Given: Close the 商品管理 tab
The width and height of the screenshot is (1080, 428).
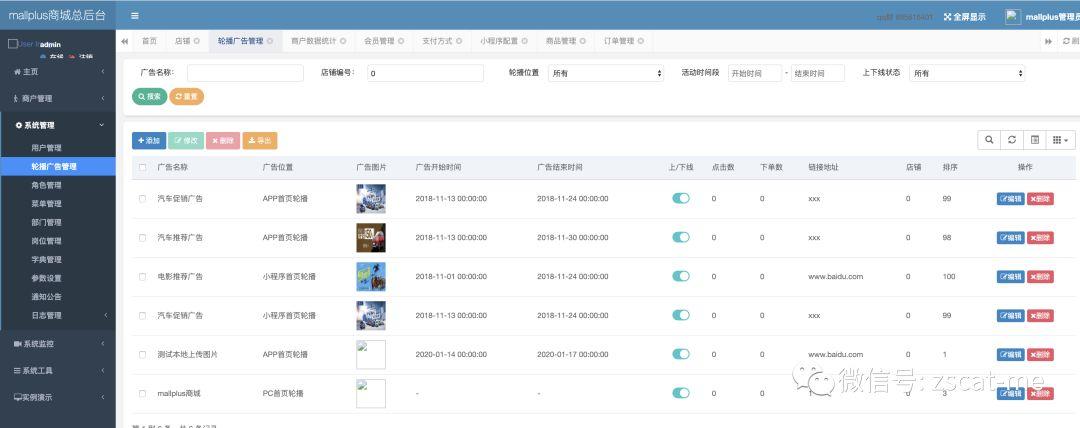Looking at the screenshot, I should pos(583,41).
